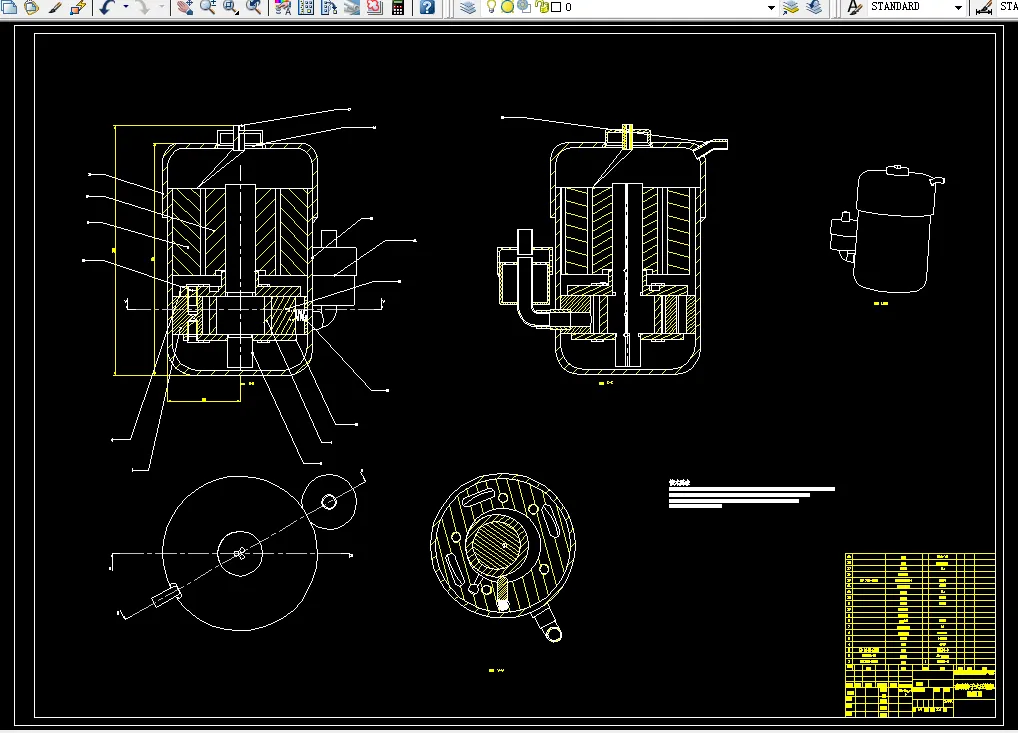Open the Help question mark

point(427,7)
